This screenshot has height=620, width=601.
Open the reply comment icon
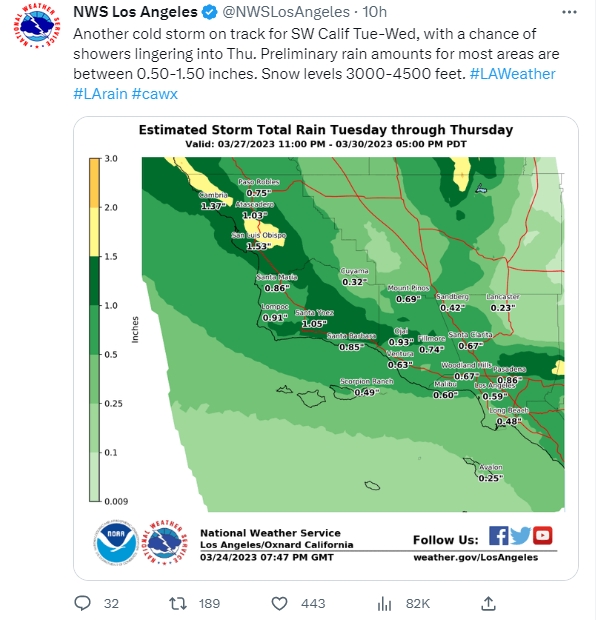(x=84, y=603)
